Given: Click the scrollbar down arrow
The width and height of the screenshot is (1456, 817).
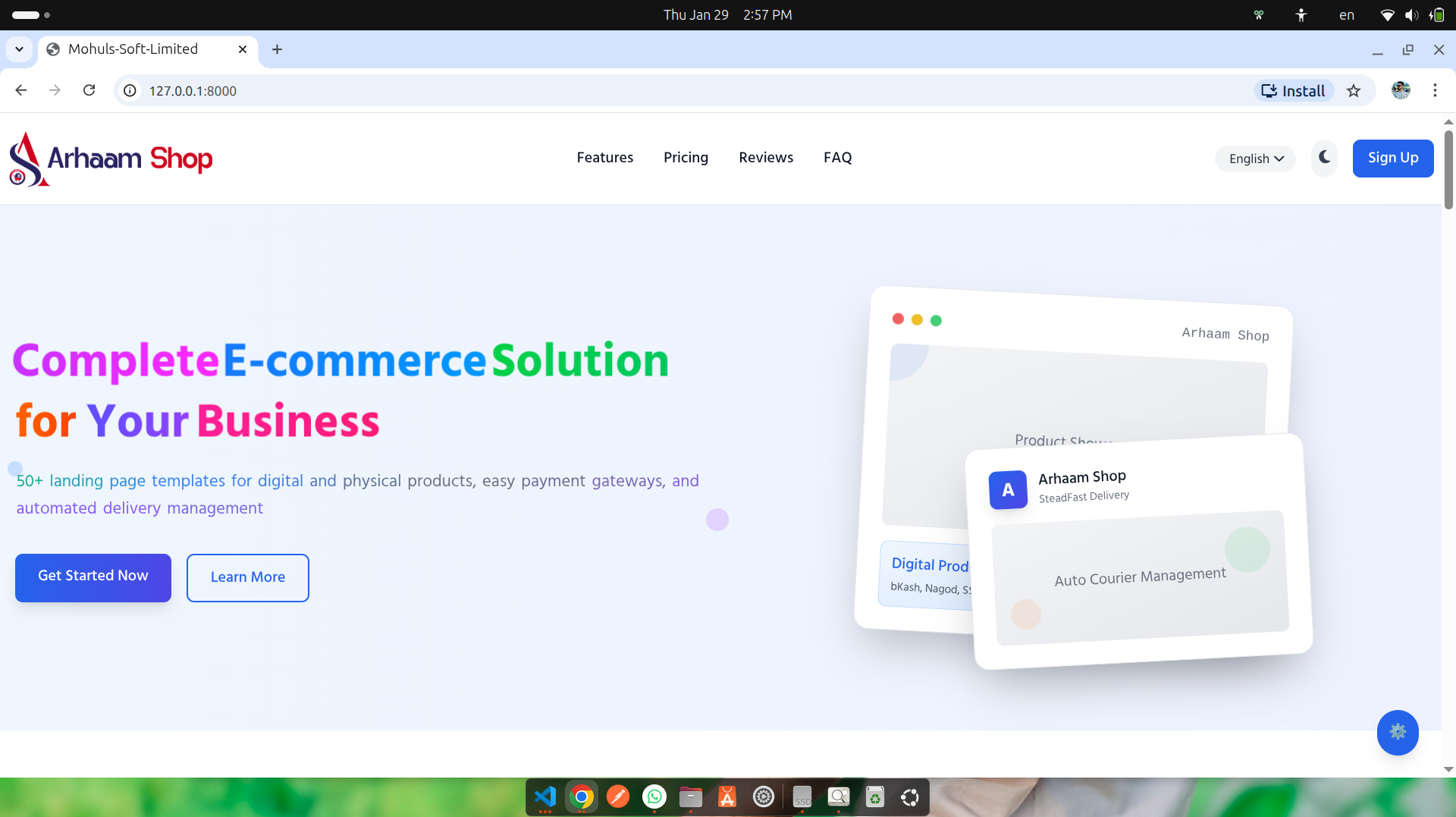Looking at the screenshot, I should point(1448,769).
